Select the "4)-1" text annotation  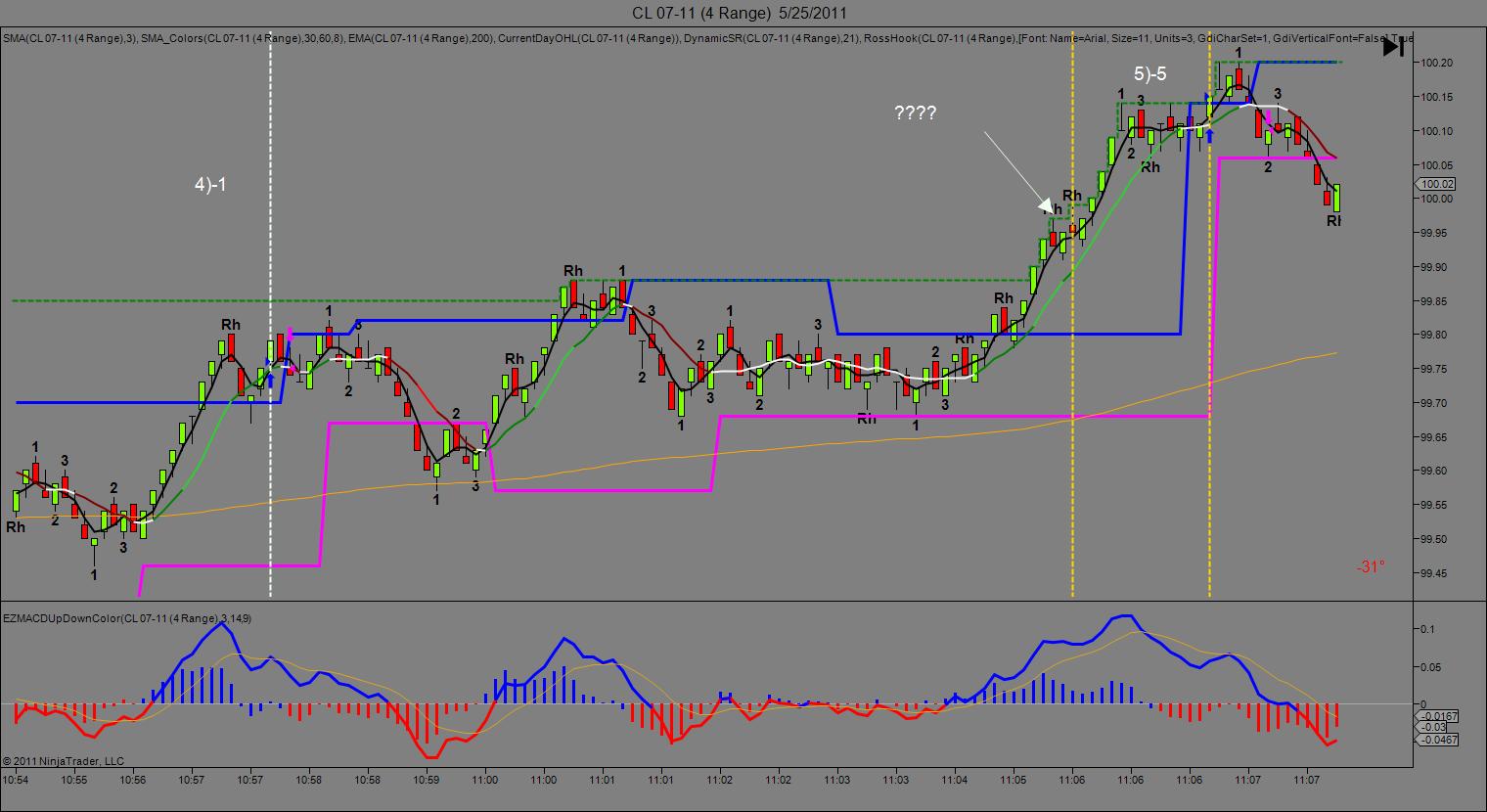point(210,183)
